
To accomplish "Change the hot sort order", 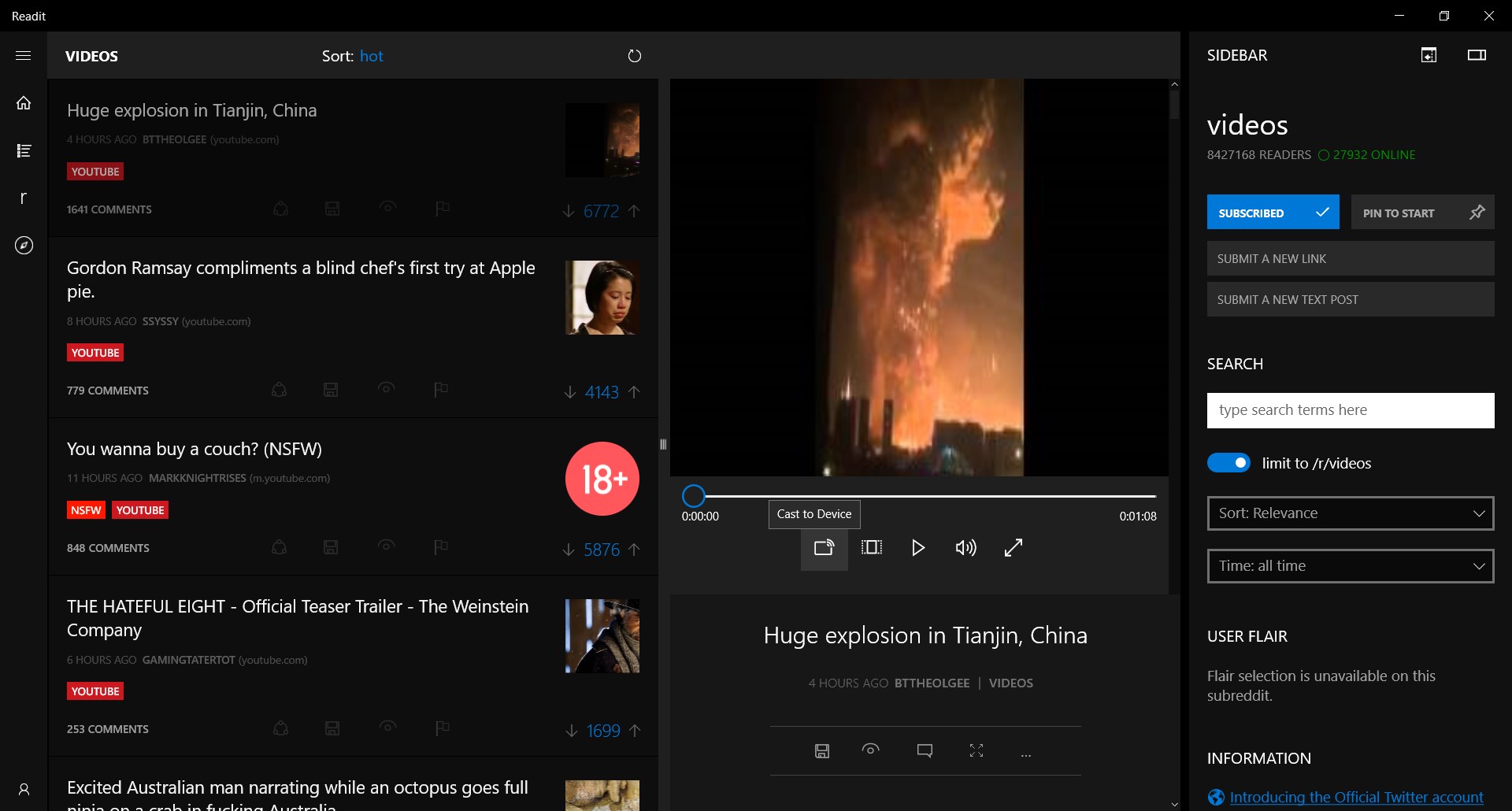I will pyautogui.click(x=371, y=56).
